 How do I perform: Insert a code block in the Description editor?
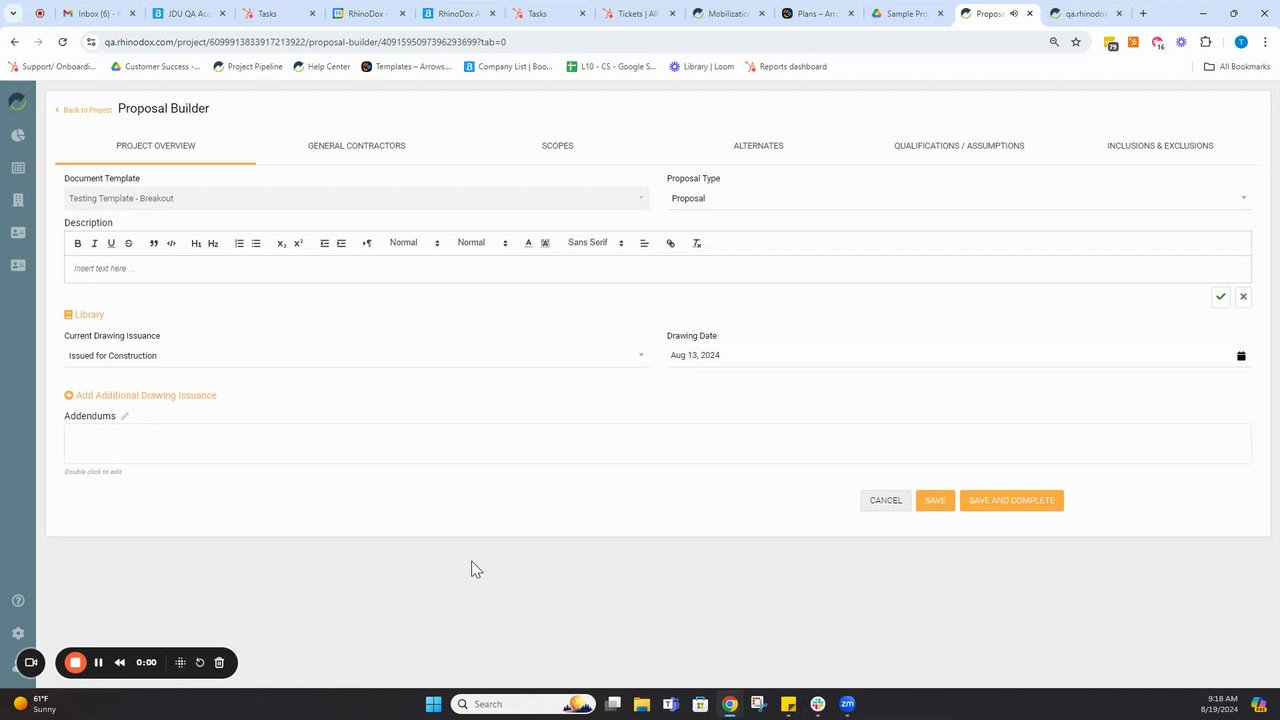pyautogui.click(x=171, y=243)
